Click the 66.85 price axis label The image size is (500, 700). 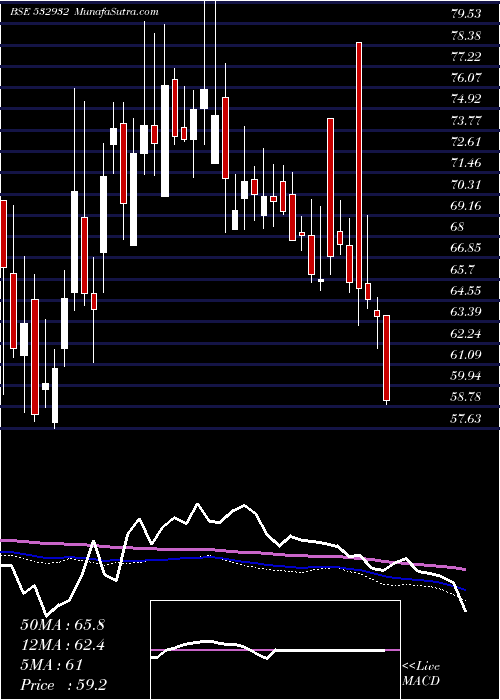tap(466, 248)
